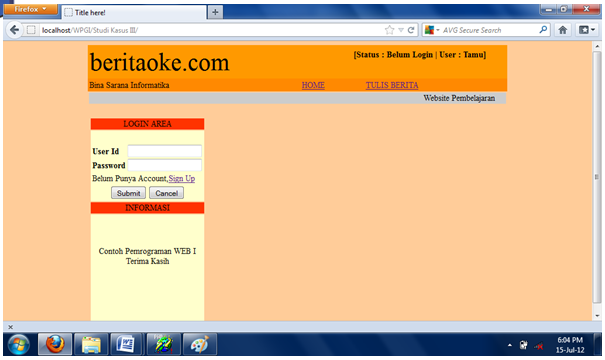Minimize the Firefox window
The image size is (605, 360).
(548, 9)
